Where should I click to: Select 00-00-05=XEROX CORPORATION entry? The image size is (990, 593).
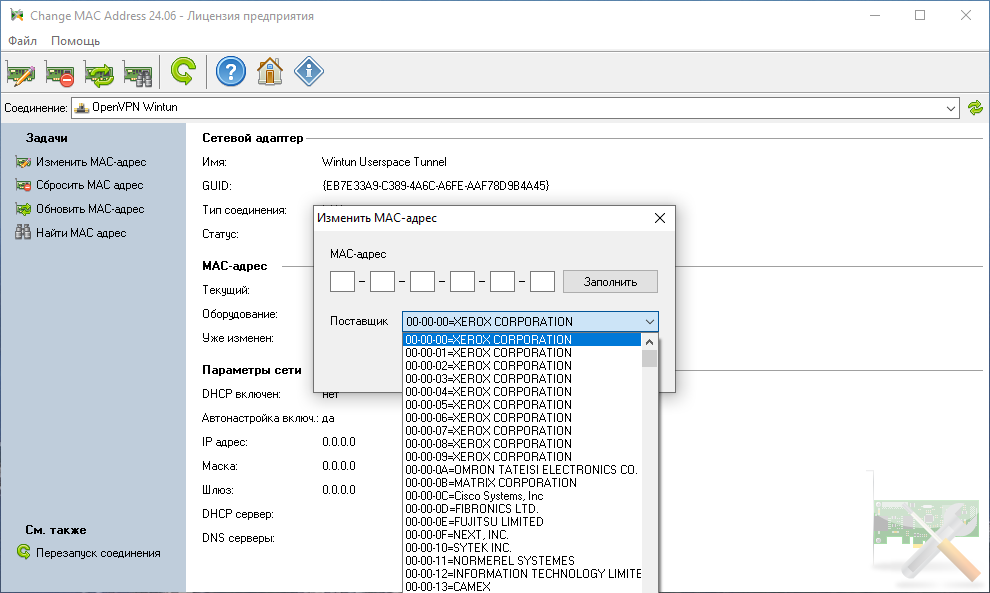click(x=522, y=405)
